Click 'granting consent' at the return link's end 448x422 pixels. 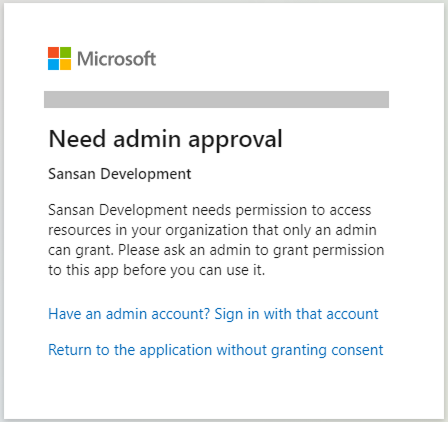327,351
